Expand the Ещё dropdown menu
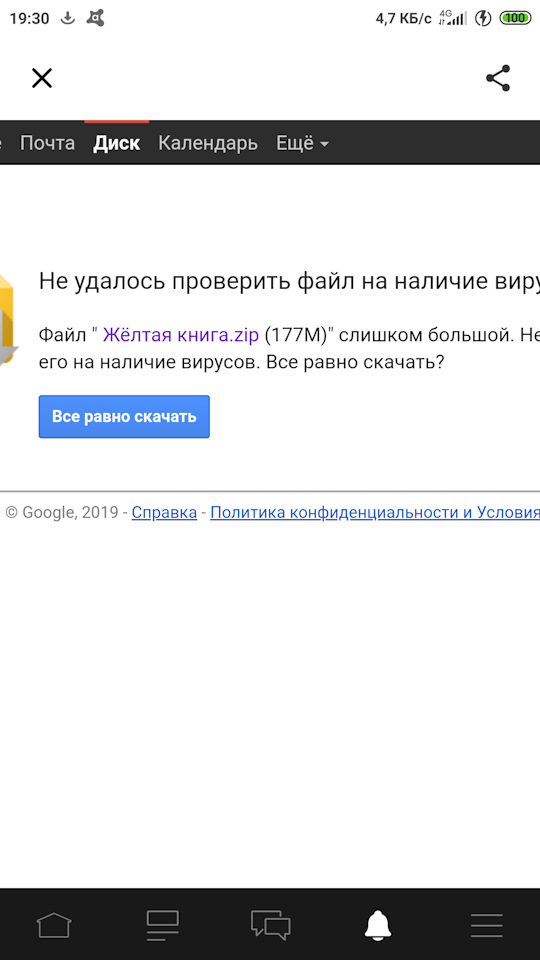 click(x=302, y=143)
